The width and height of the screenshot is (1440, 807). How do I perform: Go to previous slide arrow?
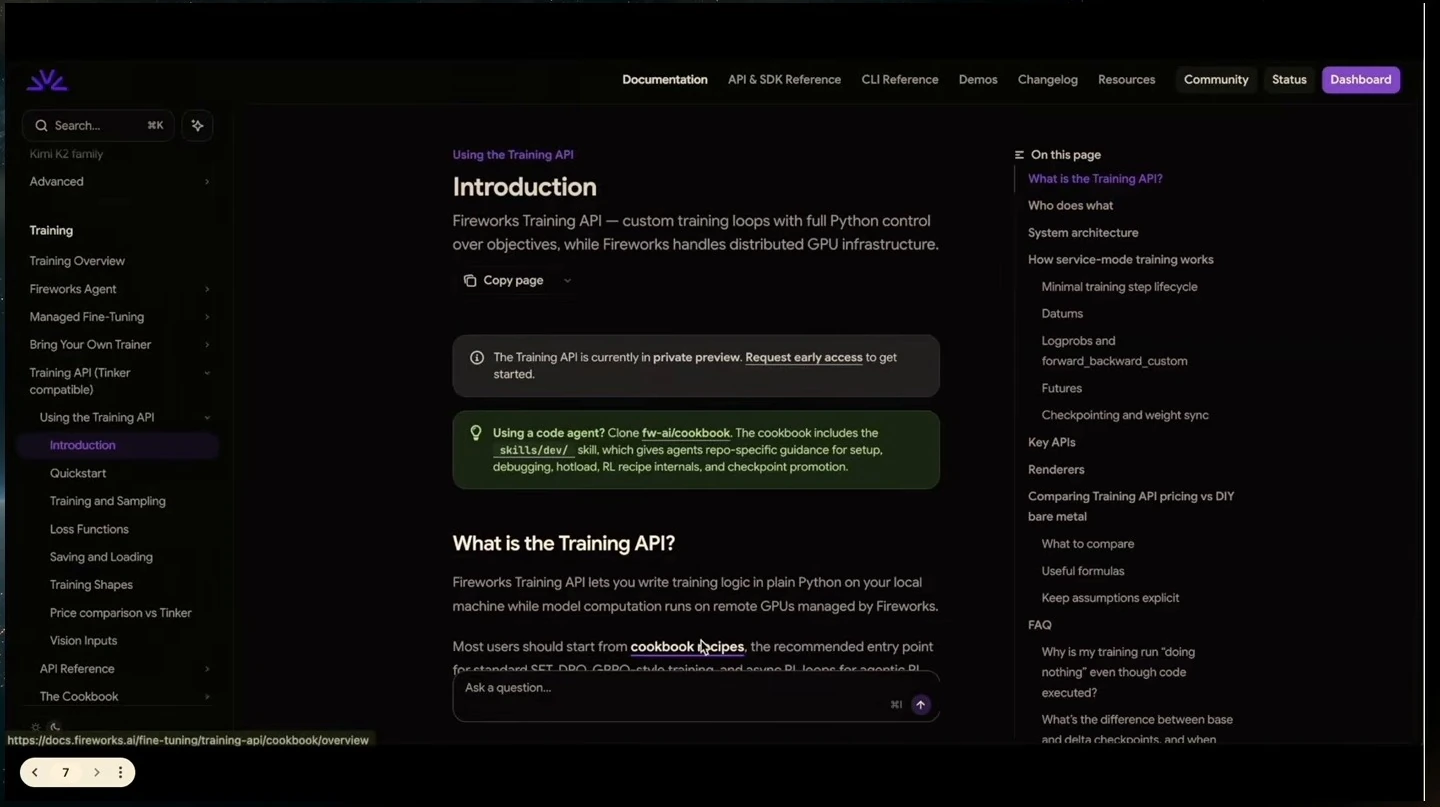[x=35, y=773]
